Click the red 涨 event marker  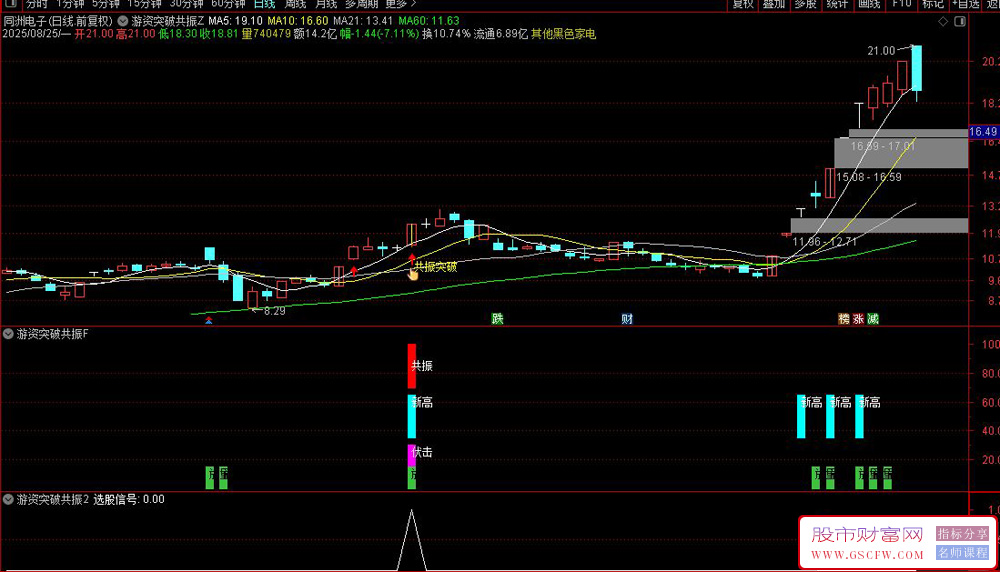858,319
